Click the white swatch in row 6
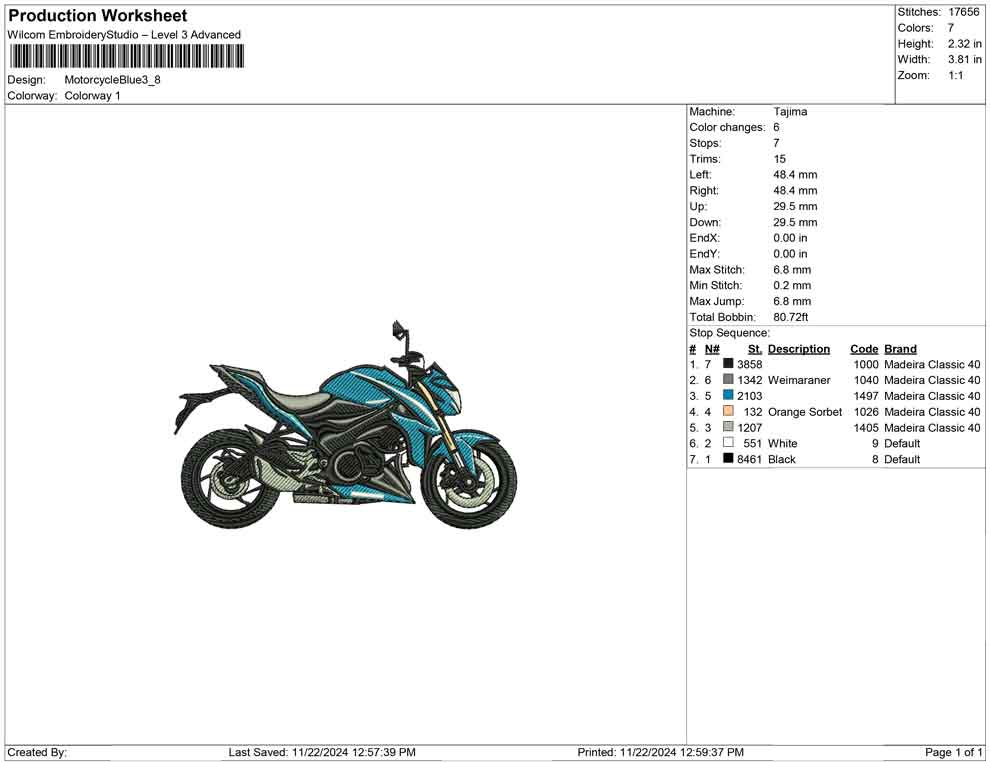The height and width of the screenshot is (762, 990). (x=728, y=443)
